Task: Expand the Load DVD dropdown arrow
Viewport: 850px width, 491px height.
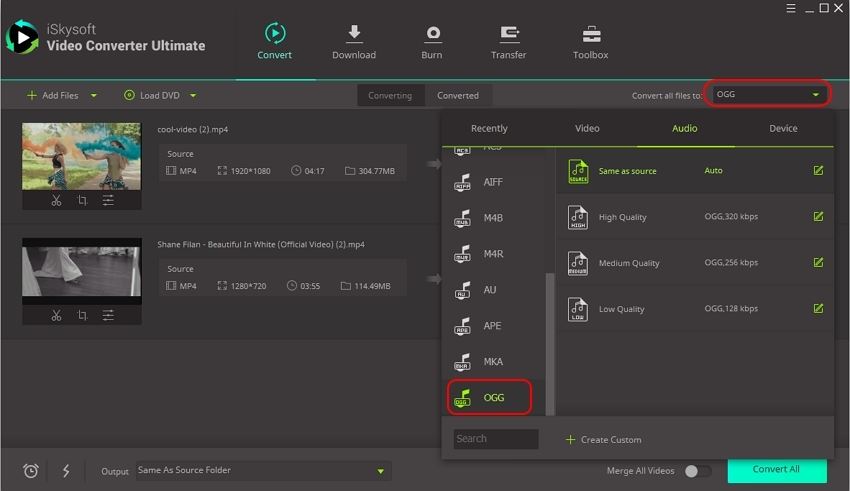Action: coord(193,96)
